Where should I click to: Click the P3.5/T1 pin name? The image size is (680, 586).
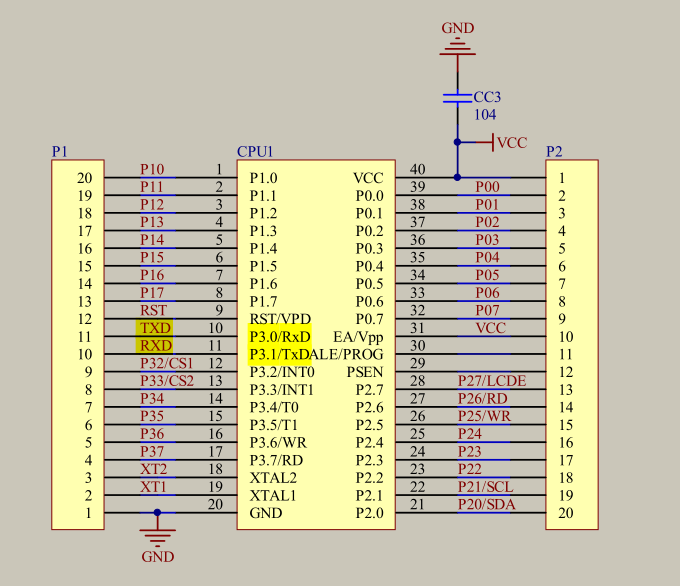click(273, 425)
